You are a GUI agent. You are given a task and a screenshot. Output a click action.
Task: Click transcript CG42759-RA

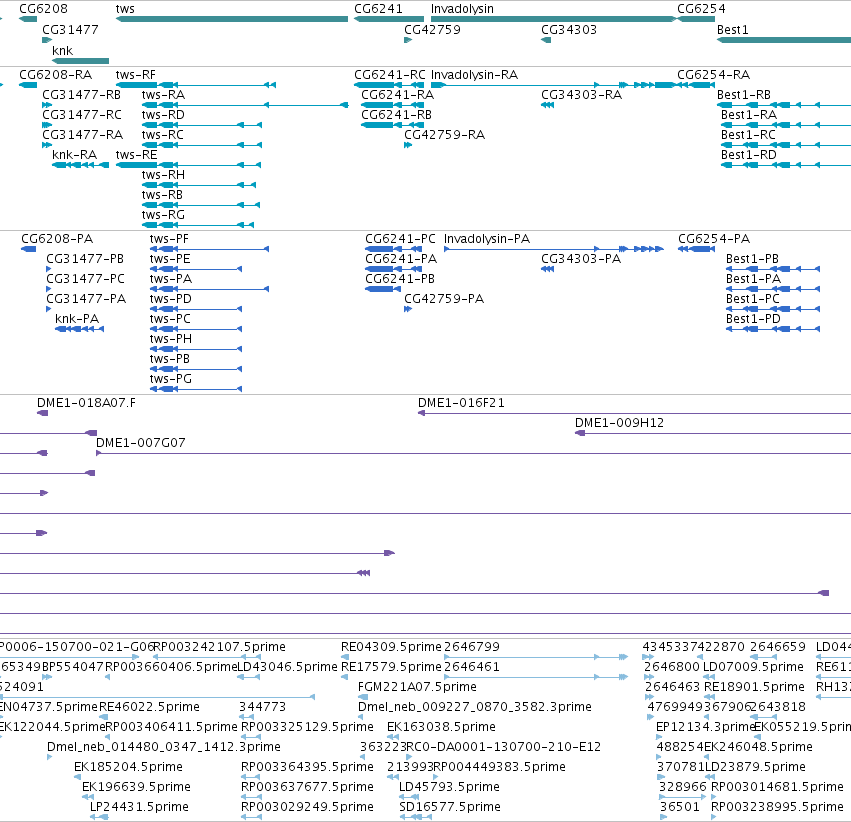[408, 145]
